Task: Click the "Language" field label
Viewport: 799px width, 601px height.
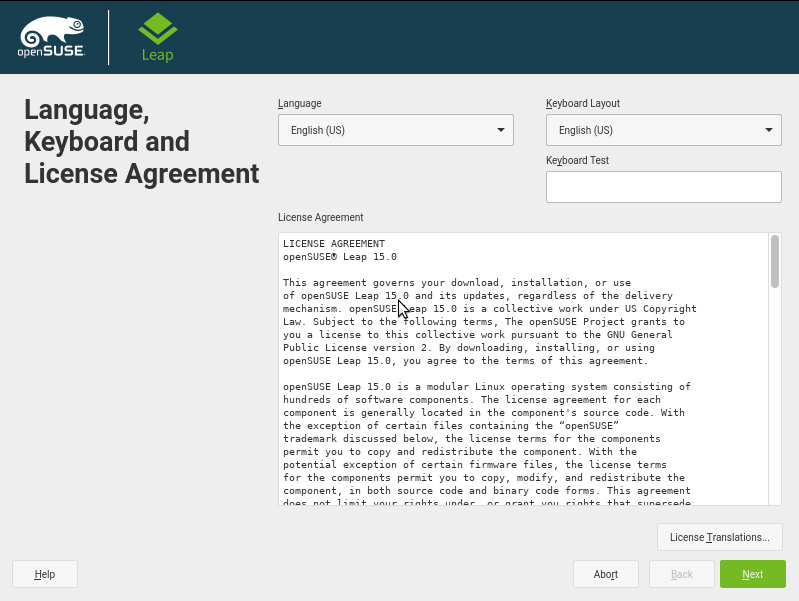Action: 300,103
